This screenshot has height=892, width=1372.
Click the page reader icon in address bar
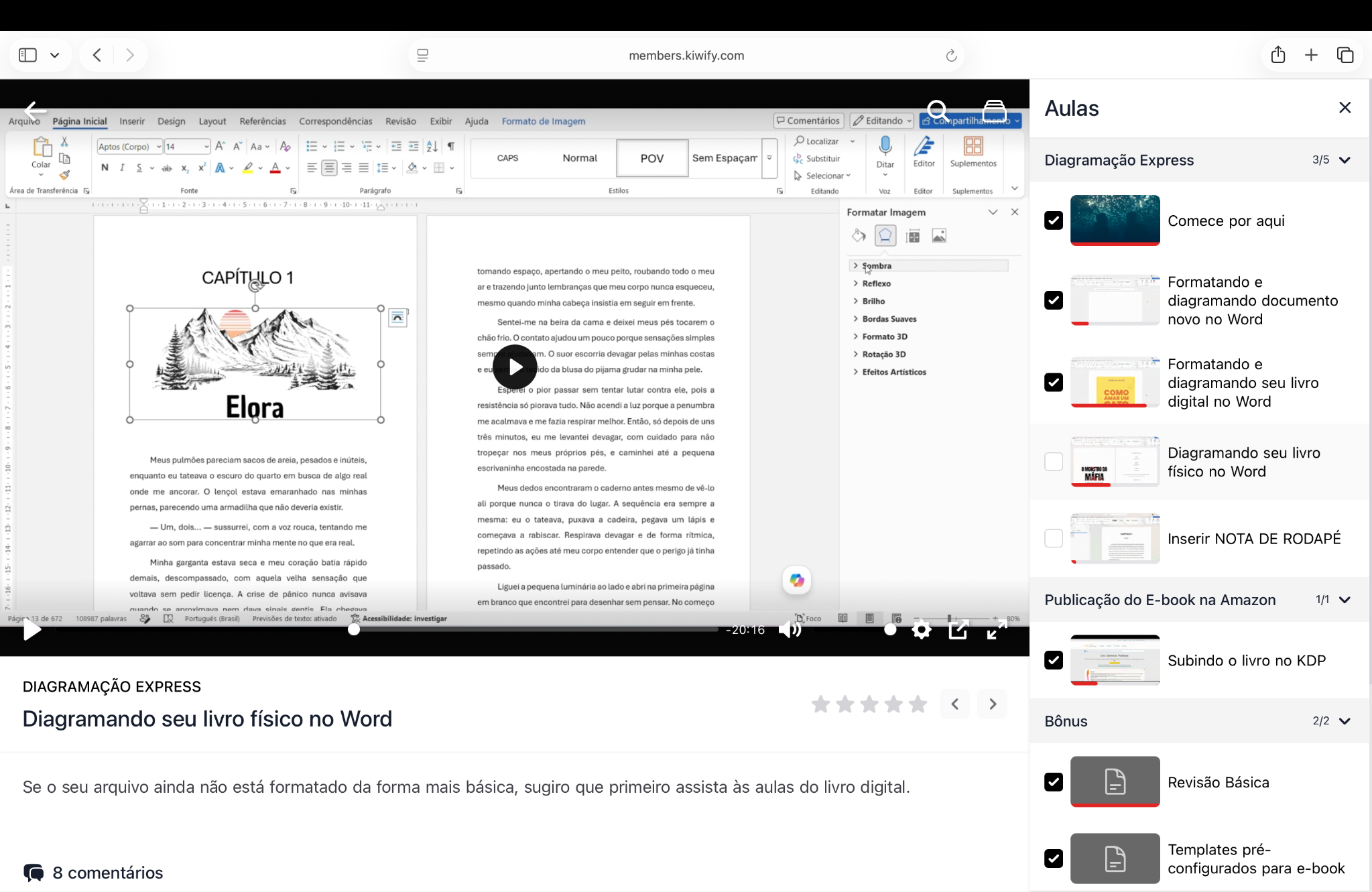pyautogui.click(x=423, y=56)
